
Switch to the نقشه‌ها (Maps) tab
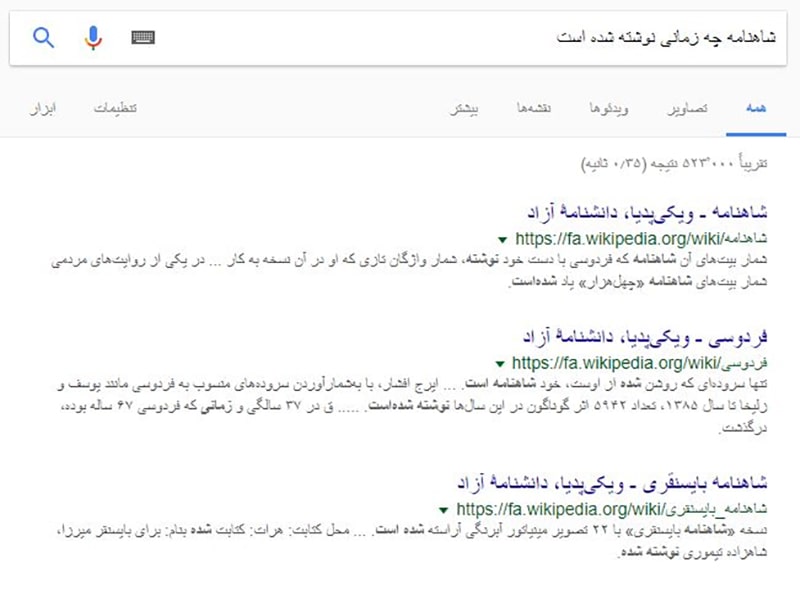pyautogui.click(x=534, y=108)
